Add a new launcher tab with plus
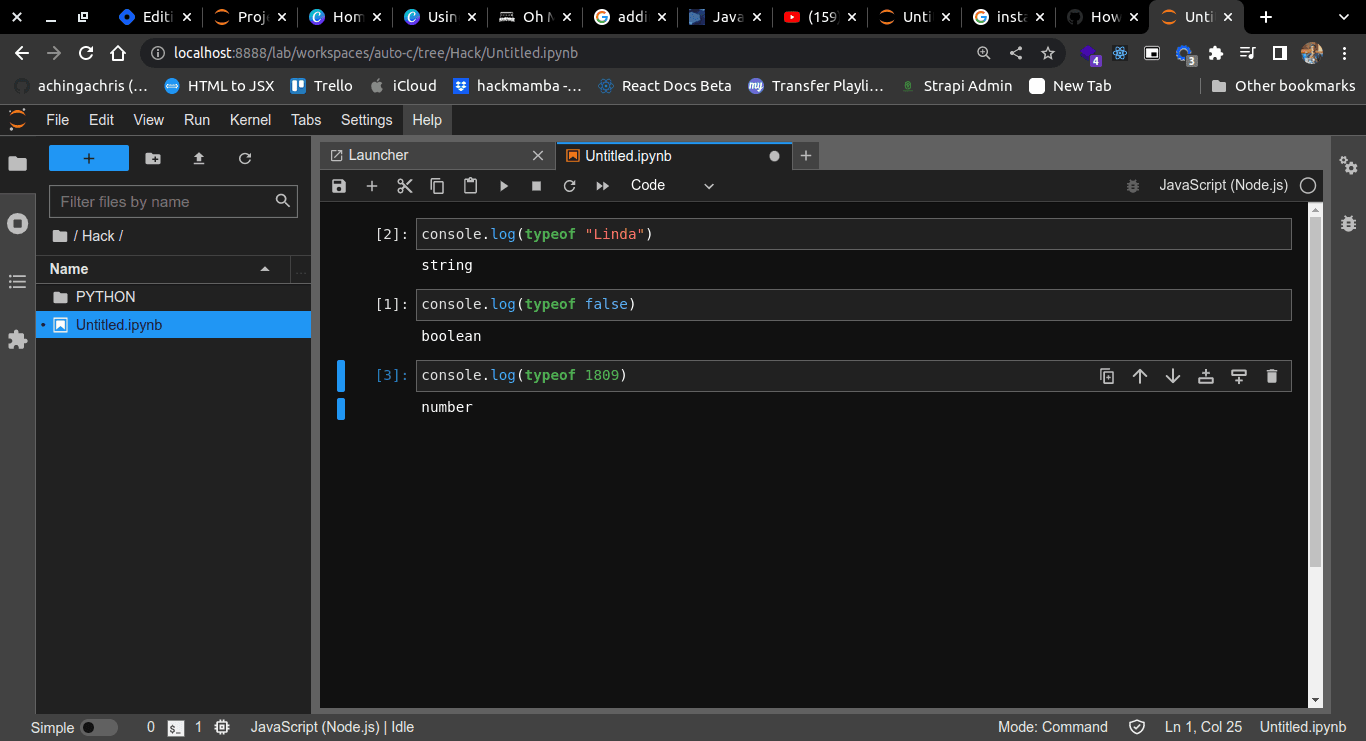Viewport: 1366px width, 741px height. coord(806,156)
